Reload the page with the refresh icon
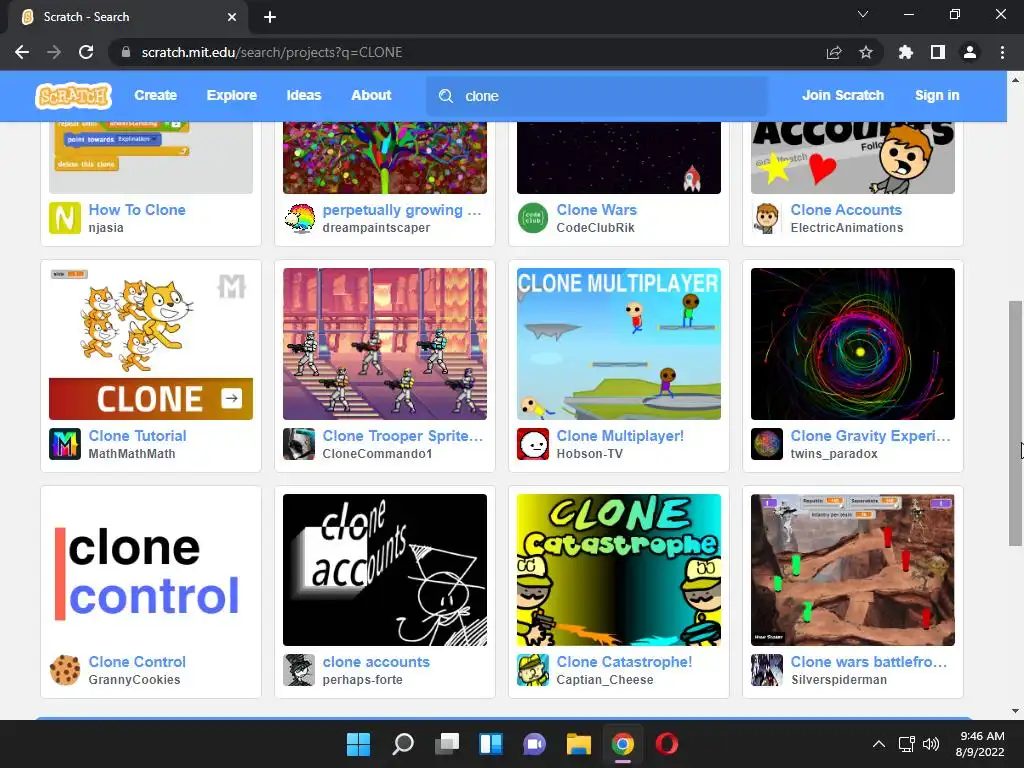 tap(86, 52)
